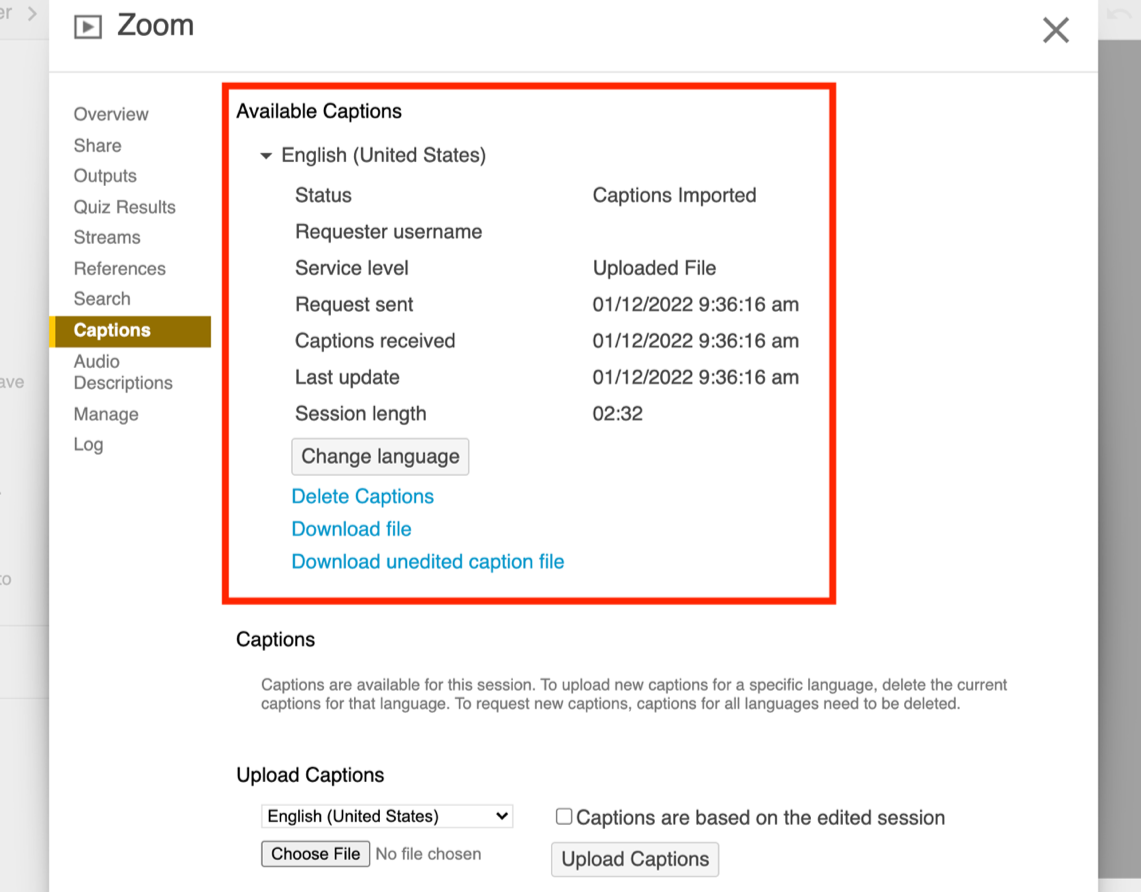Click the Download file link
The image size is (1141, 892).
(351, 529)
